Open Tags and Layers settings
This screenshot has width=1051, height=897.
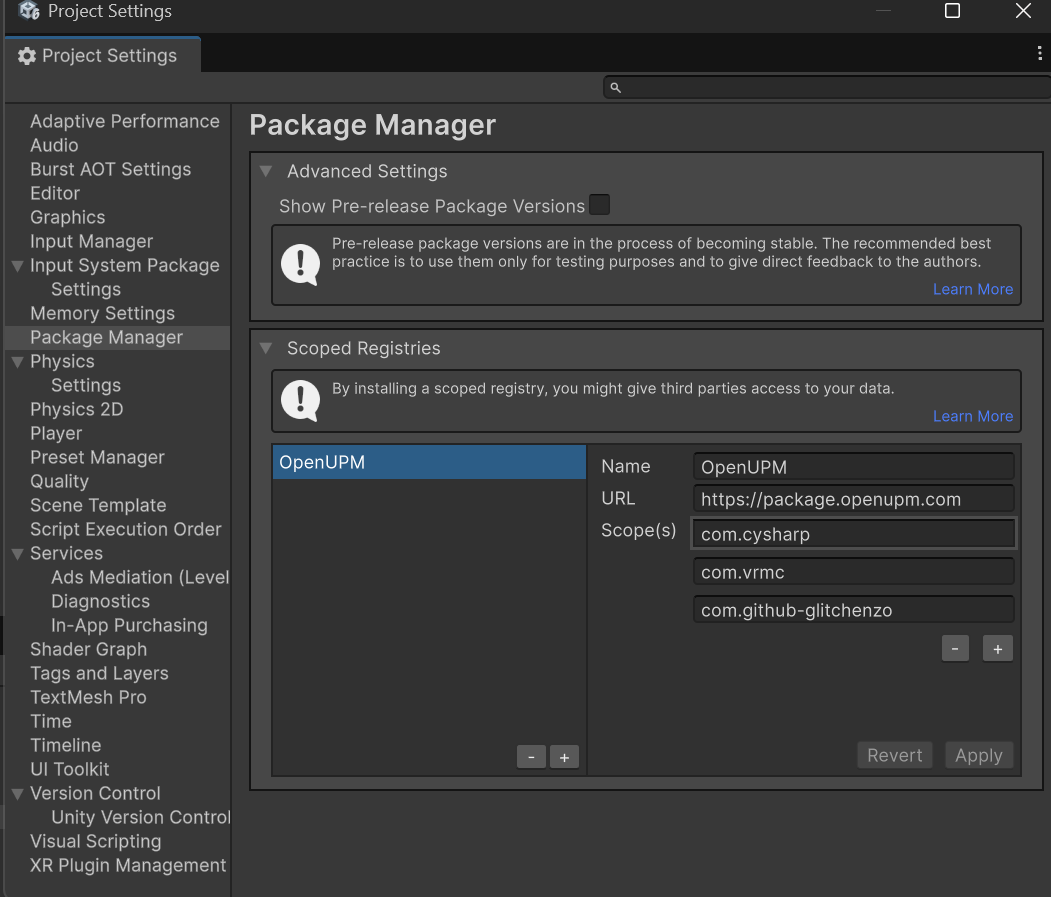pyautogui.click(x=99, y=674)
